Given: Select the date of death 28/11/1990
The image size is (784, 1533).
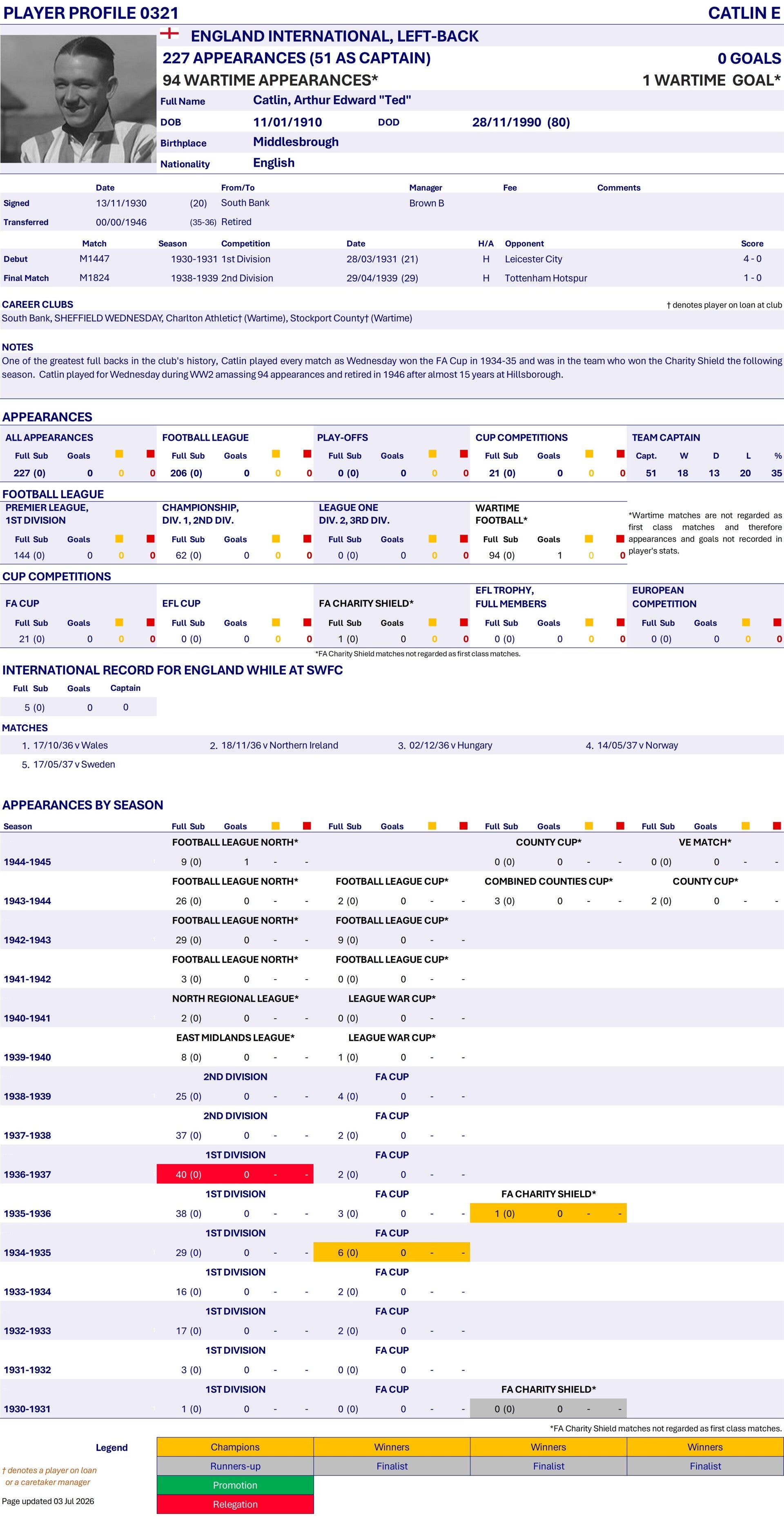Looking at the screenshot, I should click(507, 122).
